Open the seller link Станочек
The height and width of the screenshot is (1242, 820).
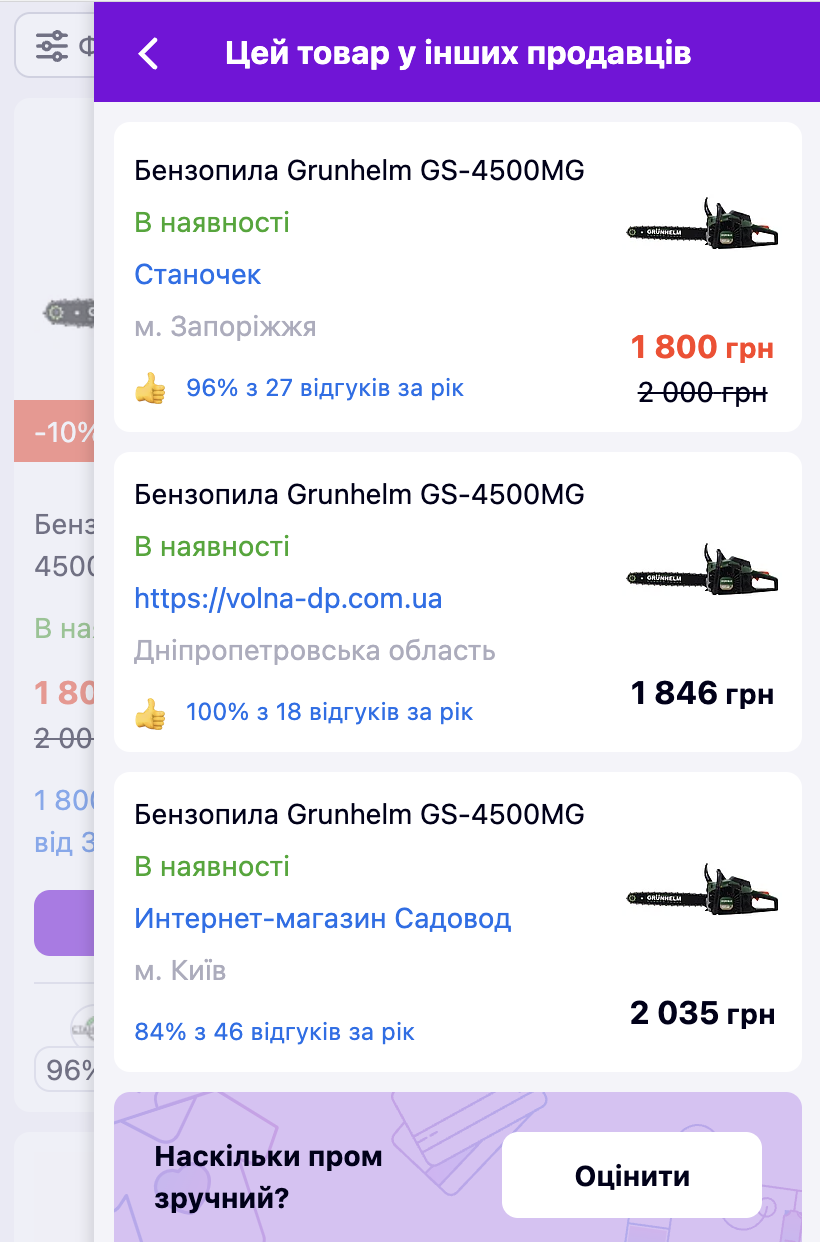(x=198, y=274)
